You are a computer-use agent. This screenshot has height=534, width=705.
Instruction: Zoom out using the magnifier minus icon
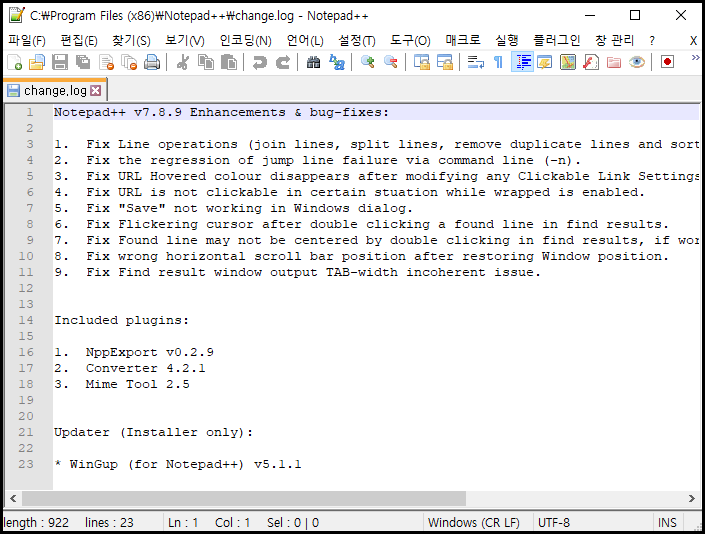(390, 62)
